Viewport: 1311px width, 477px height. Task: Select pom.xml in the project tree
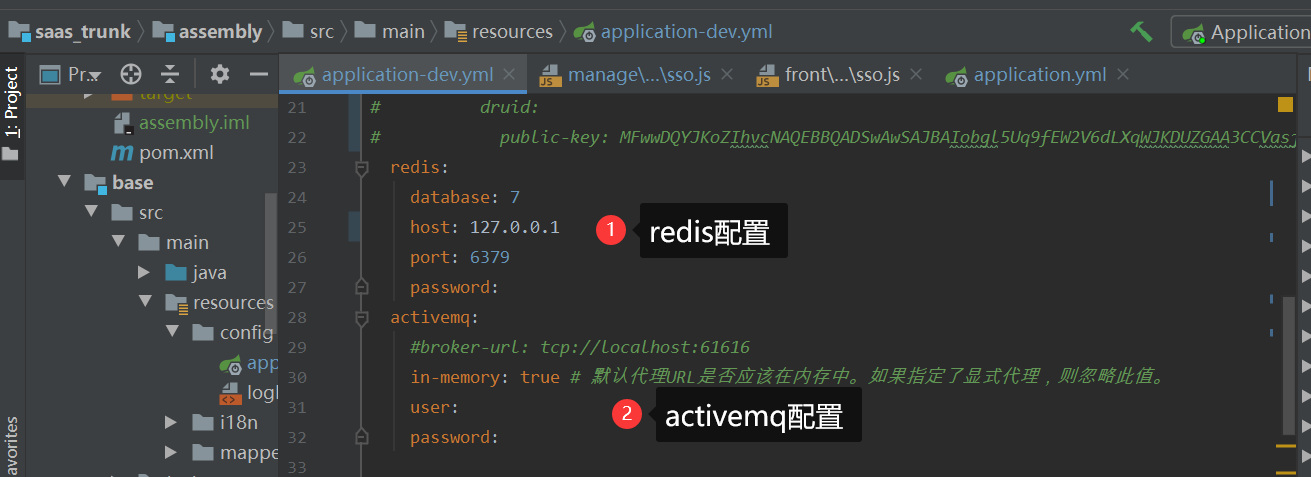pos(176,153)
